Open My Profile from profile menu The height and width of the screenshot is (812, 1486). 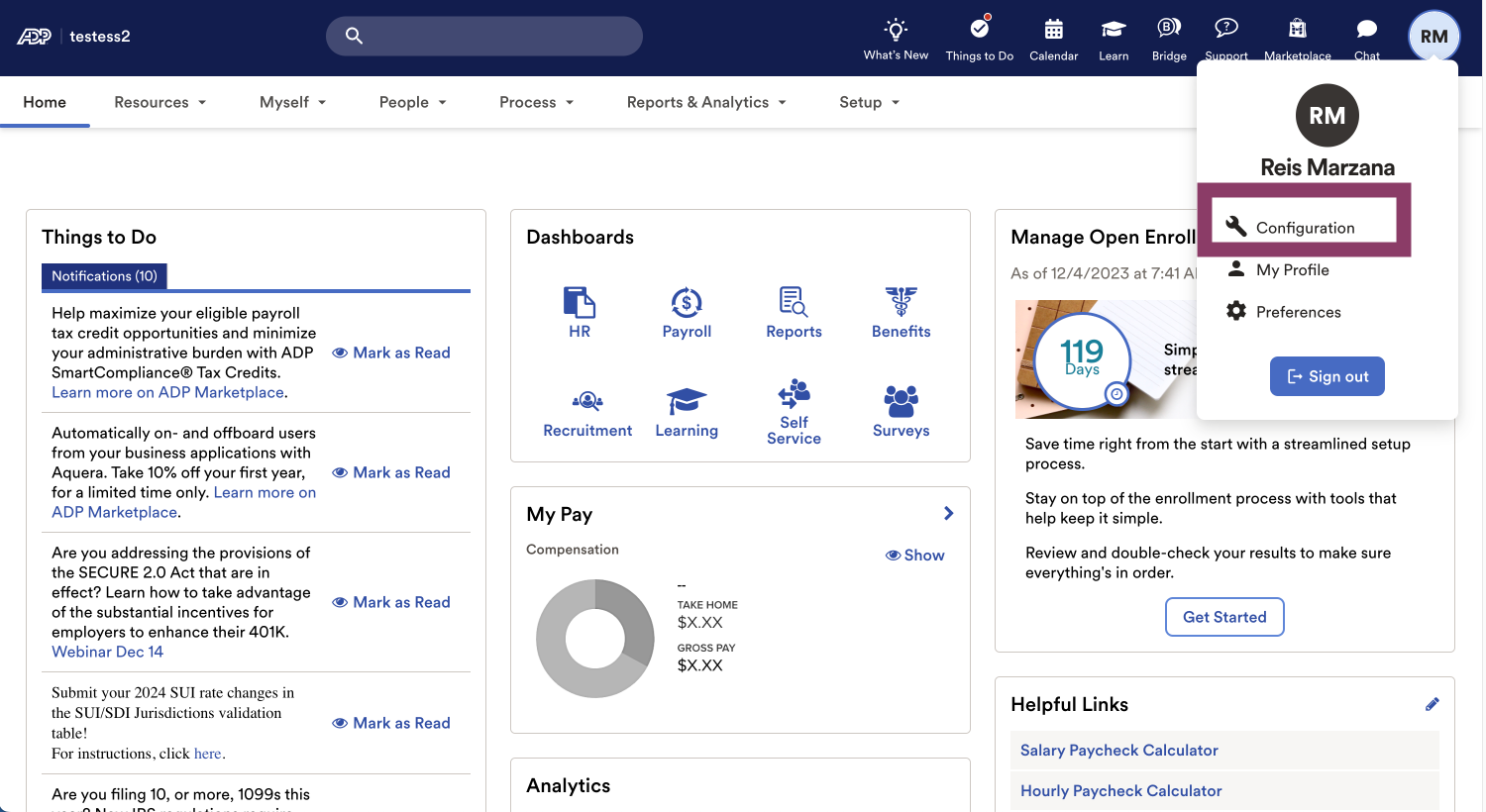1278,269
